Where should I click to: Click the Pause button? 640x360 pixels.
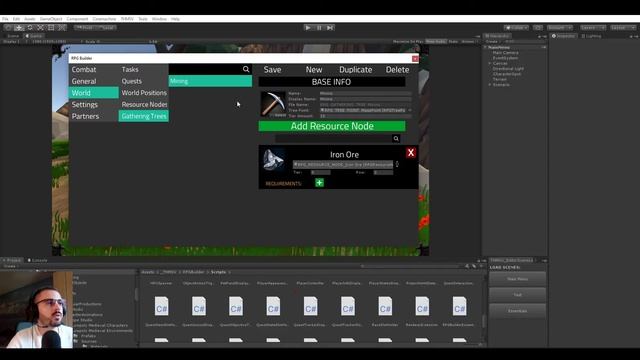tap(319, 27)
